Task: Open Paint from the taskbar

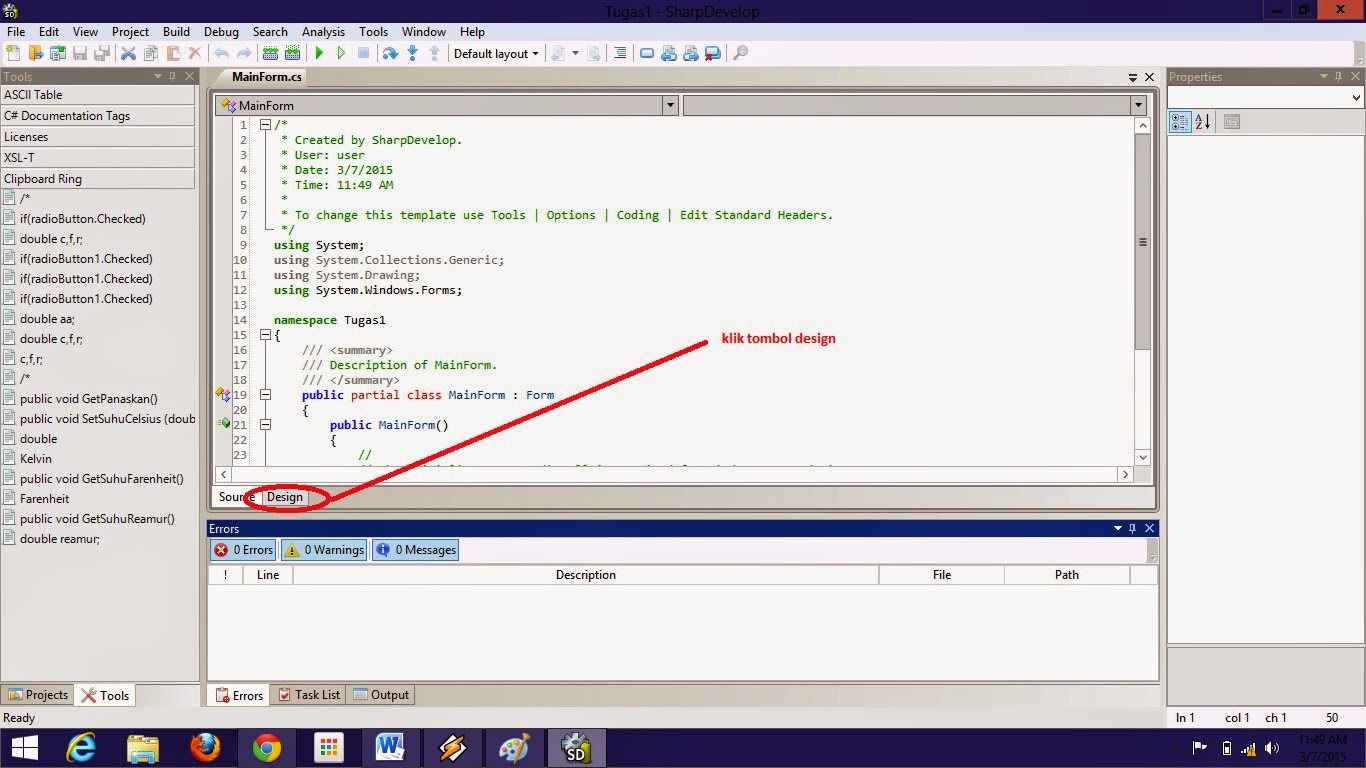Action: [x=514, y=748]
